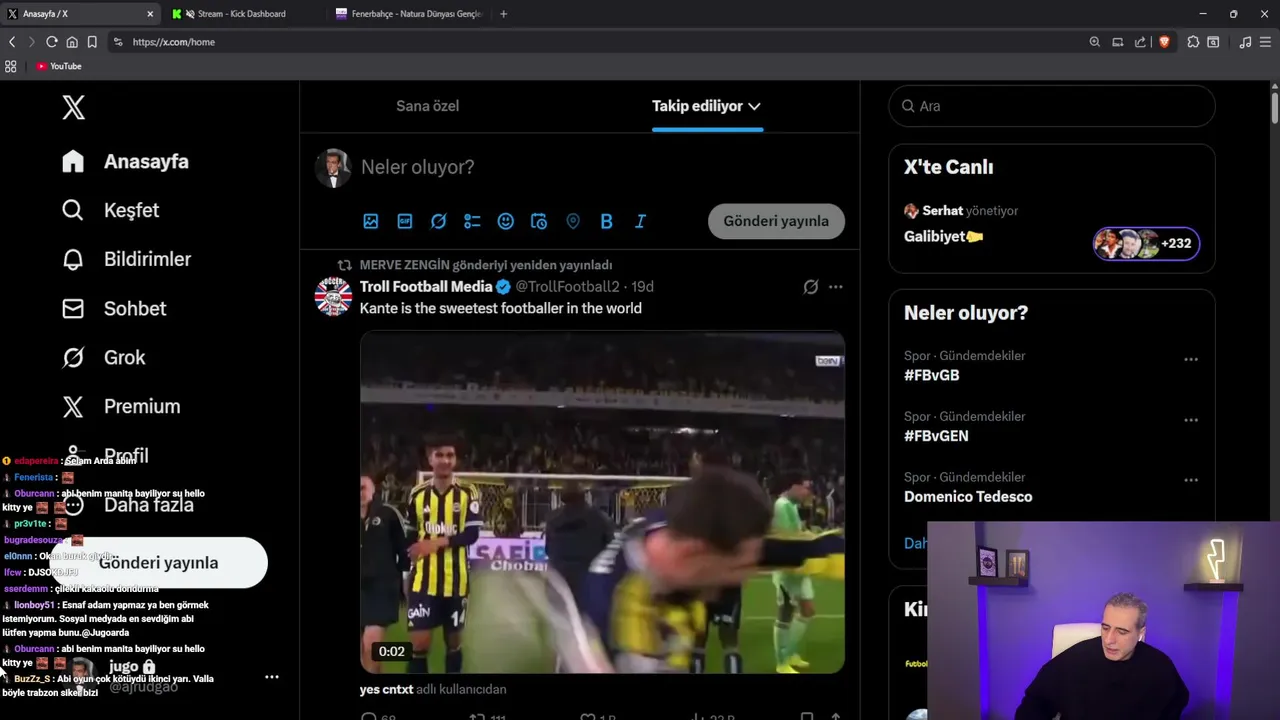Open the Keşfet search icon in sidebar
The image size is (1280, 720).
click(x=73, y=210)
